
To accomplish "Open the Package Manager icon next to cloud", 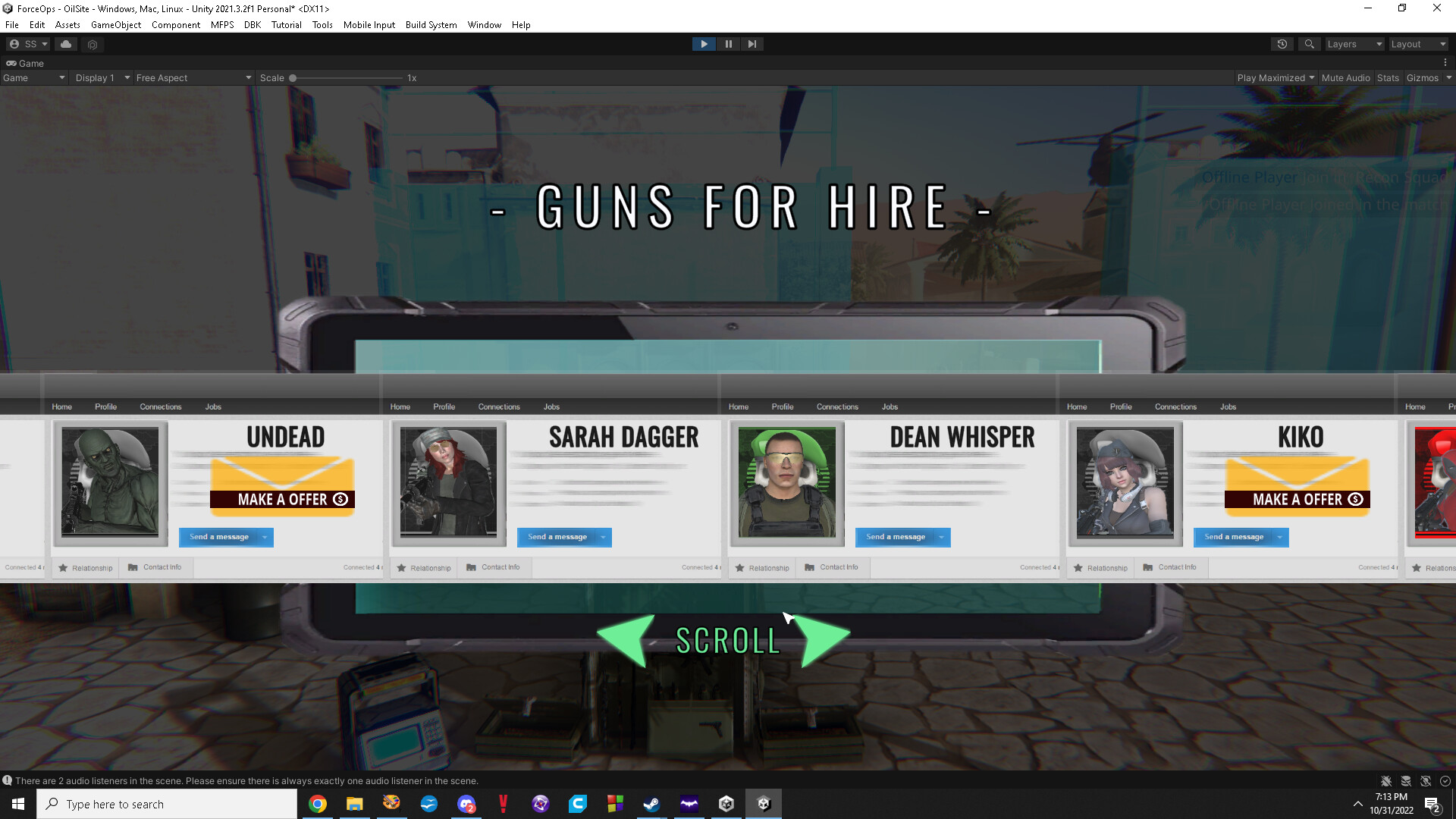I will click(x=93, y=44).
